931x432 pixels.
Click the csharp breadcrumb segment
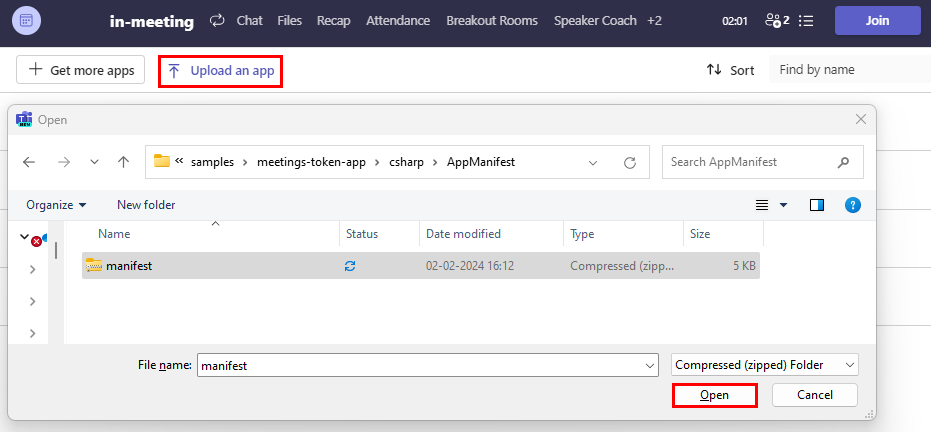pos(407,162)
